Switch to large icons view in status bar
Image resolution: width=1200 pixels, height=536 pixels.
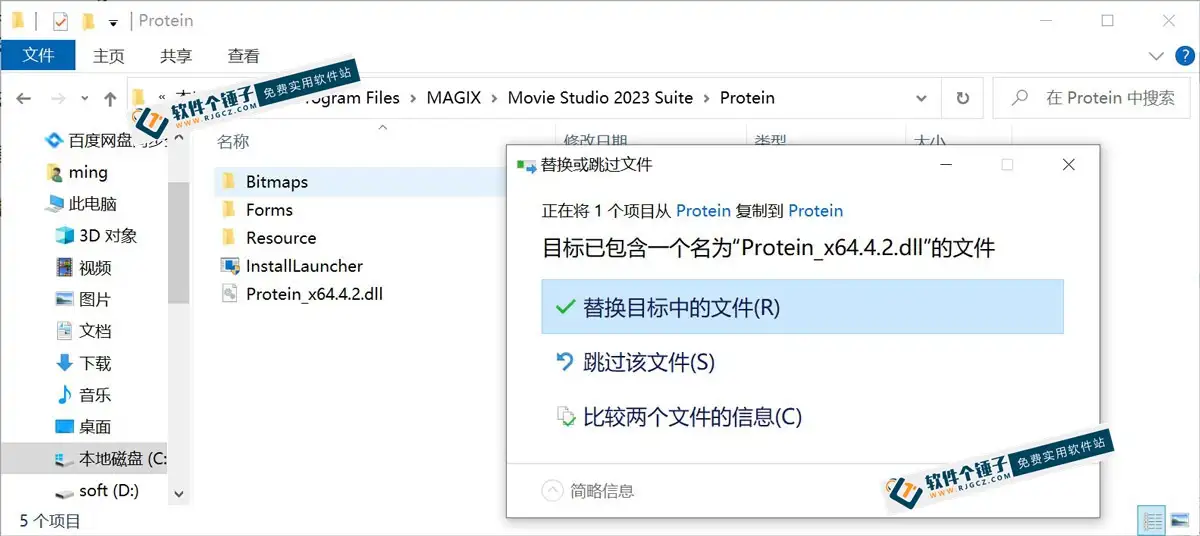pyautogui.click(x=1181, y=521)
